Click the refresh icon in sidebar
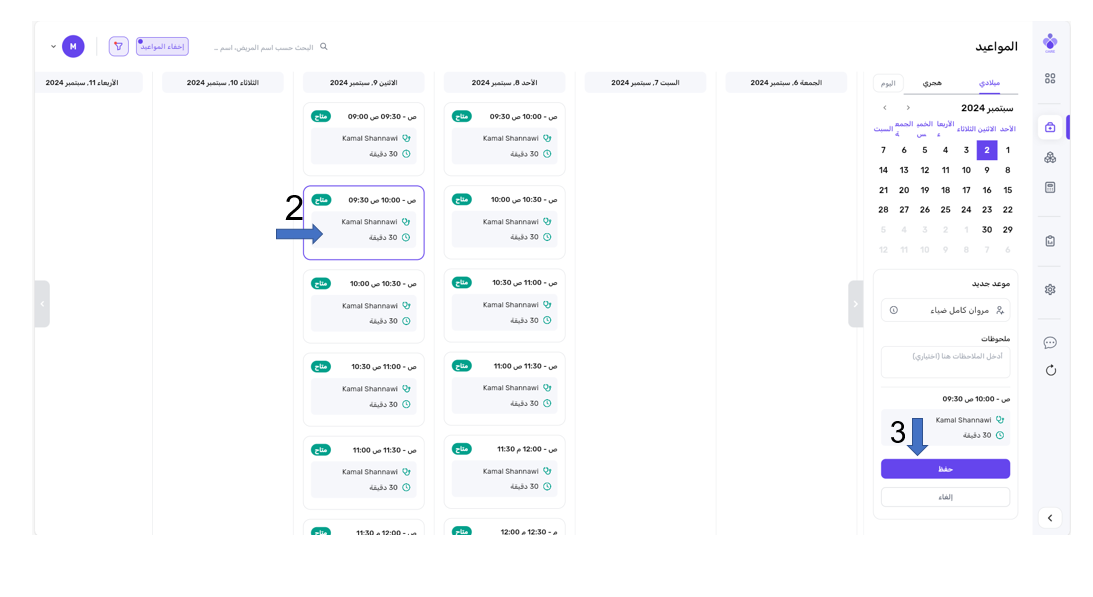1093x597 pixels. pos(1049,371)
